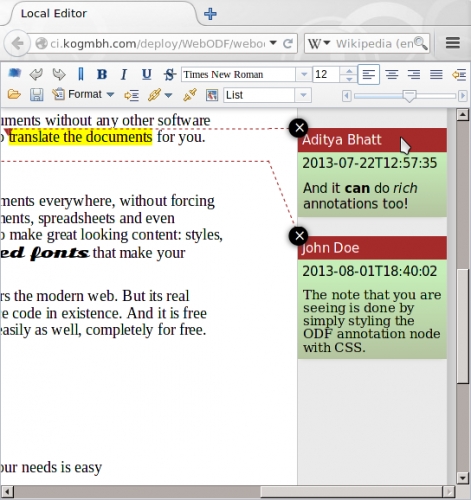
Task: Open a document with the folder icon
Action: (x=14, y=95)
